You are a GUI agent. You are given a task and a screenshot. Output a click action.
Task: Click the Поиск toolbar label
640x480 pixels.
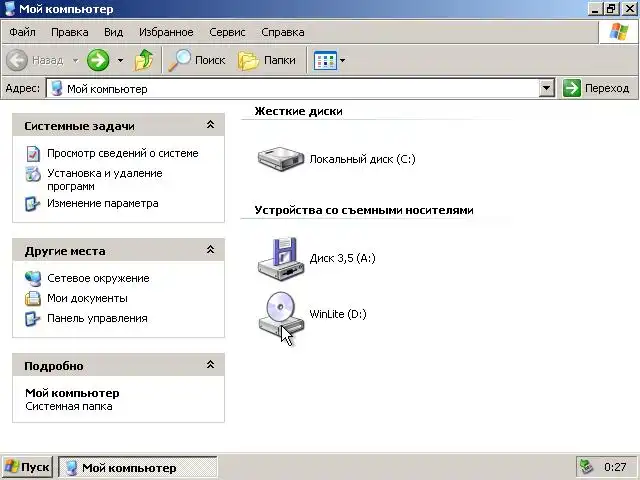[210, 60]
